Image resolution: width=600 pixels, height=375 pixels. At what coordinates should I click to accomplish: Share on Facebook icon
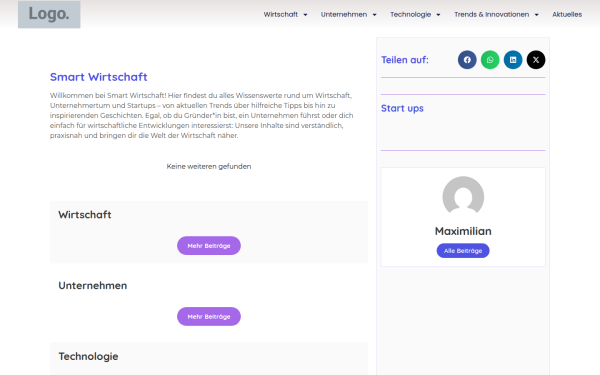pos(467,60)
